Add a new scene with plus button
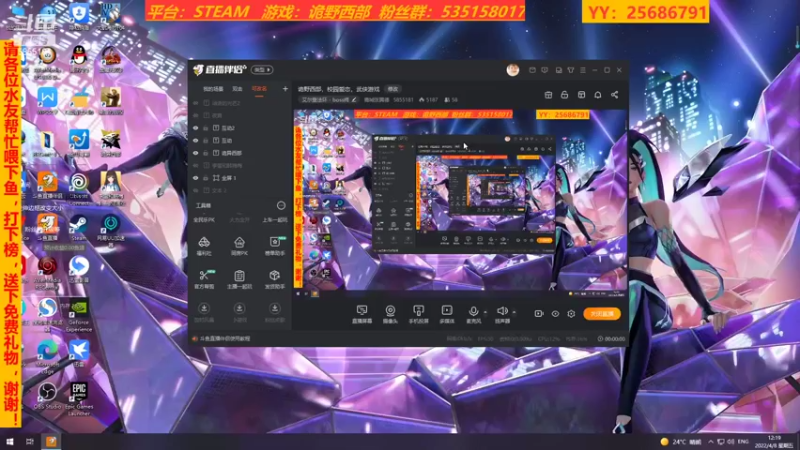800x450 pixels. 285,89
